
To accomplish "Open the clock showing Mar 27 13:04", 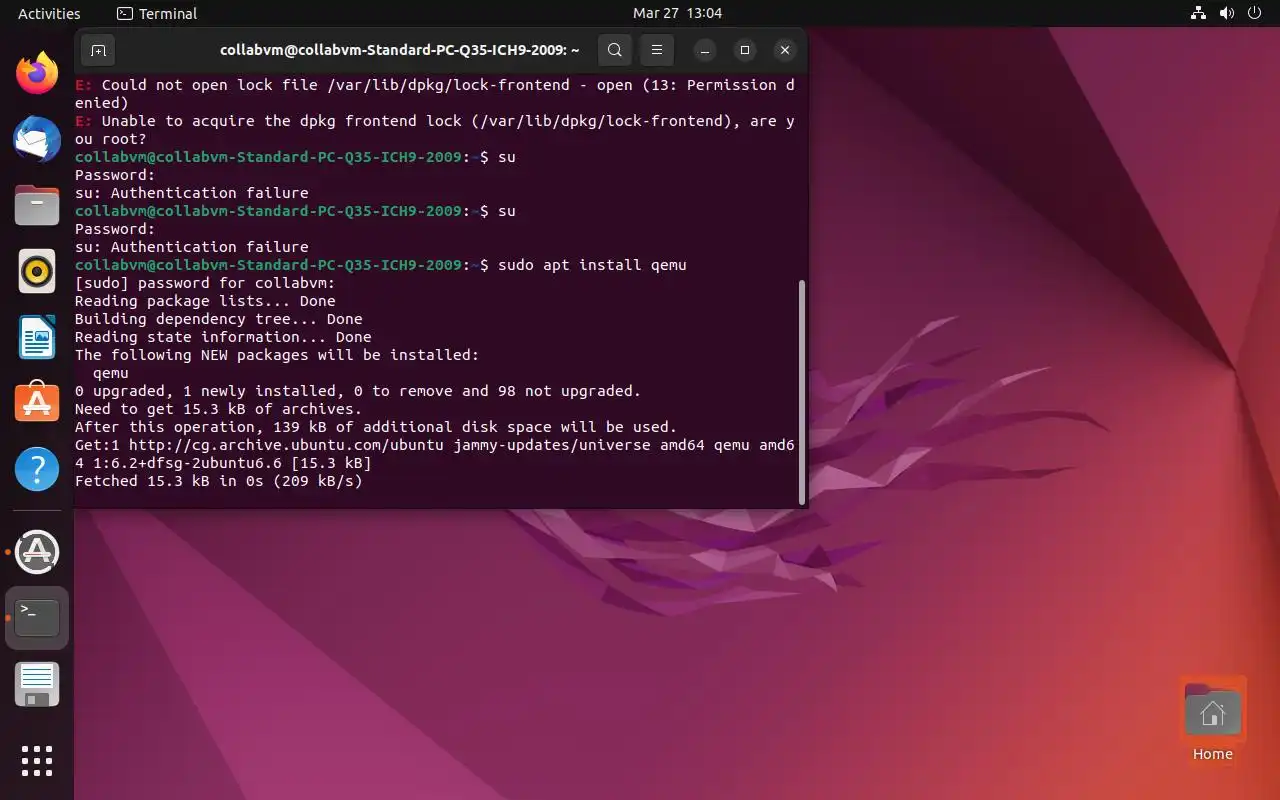I will coord(677,13).
